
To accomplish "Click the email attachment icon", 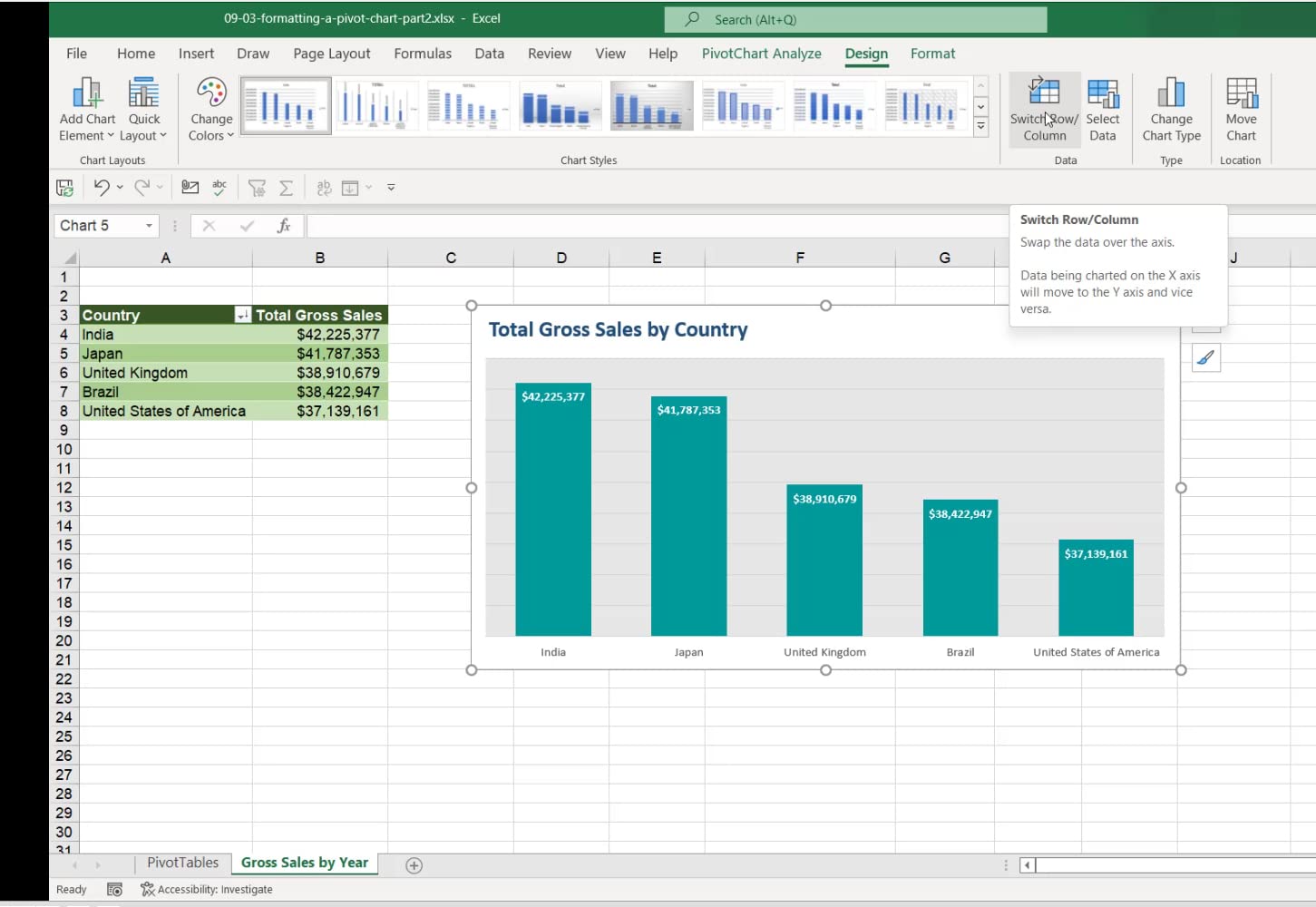I will point(190,188).
